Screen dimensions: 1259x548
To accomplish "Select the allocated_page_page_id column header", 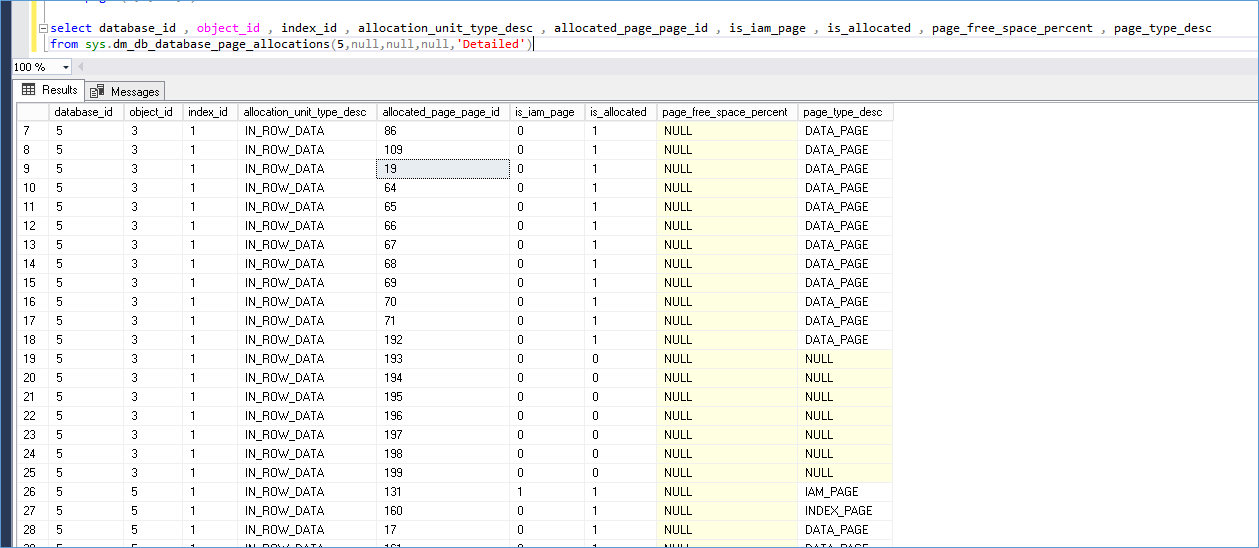I will click(x=443, y=112).
